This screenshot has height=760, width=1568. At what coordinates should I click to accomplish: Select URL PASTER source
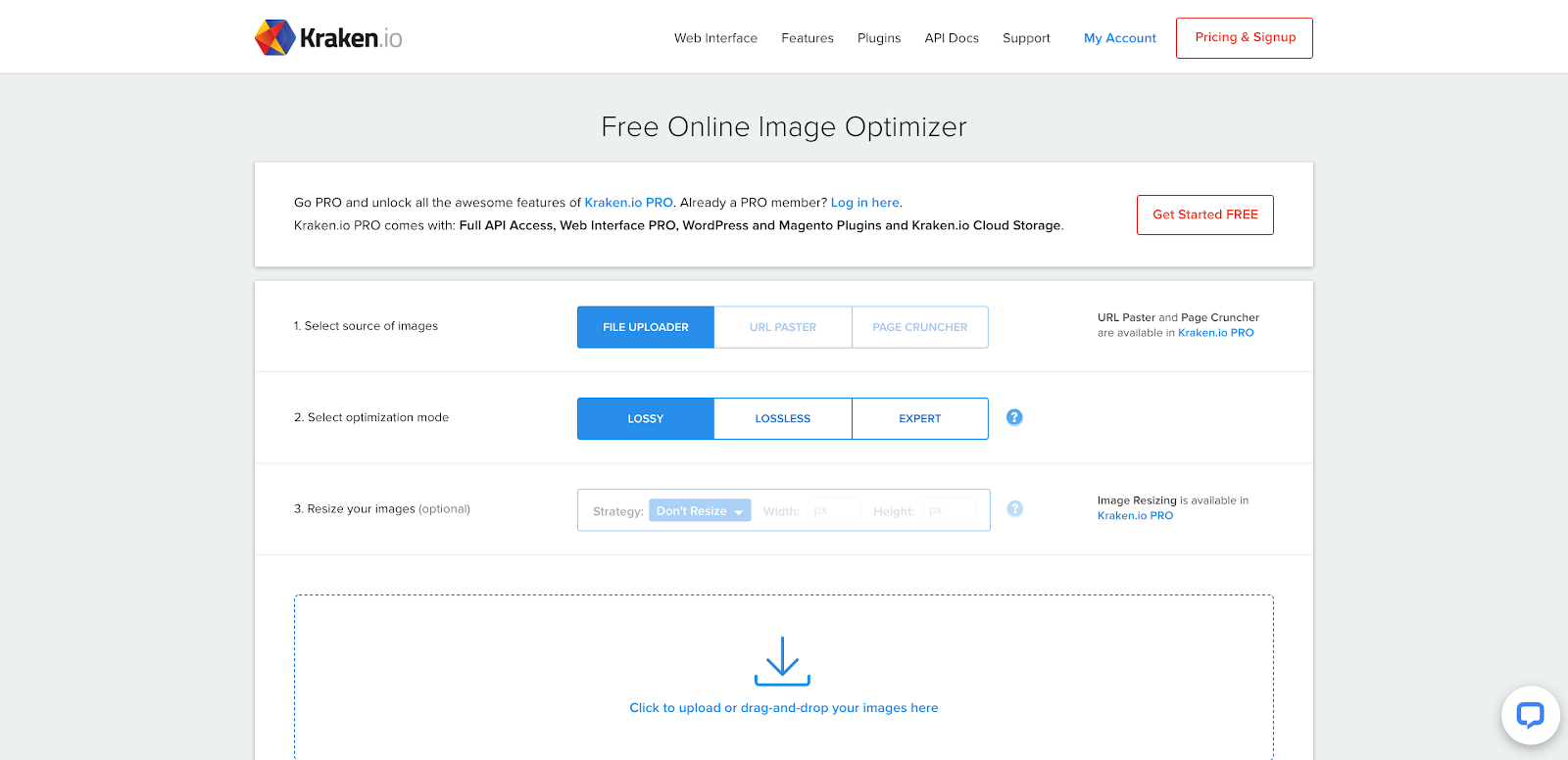[783, 327]
